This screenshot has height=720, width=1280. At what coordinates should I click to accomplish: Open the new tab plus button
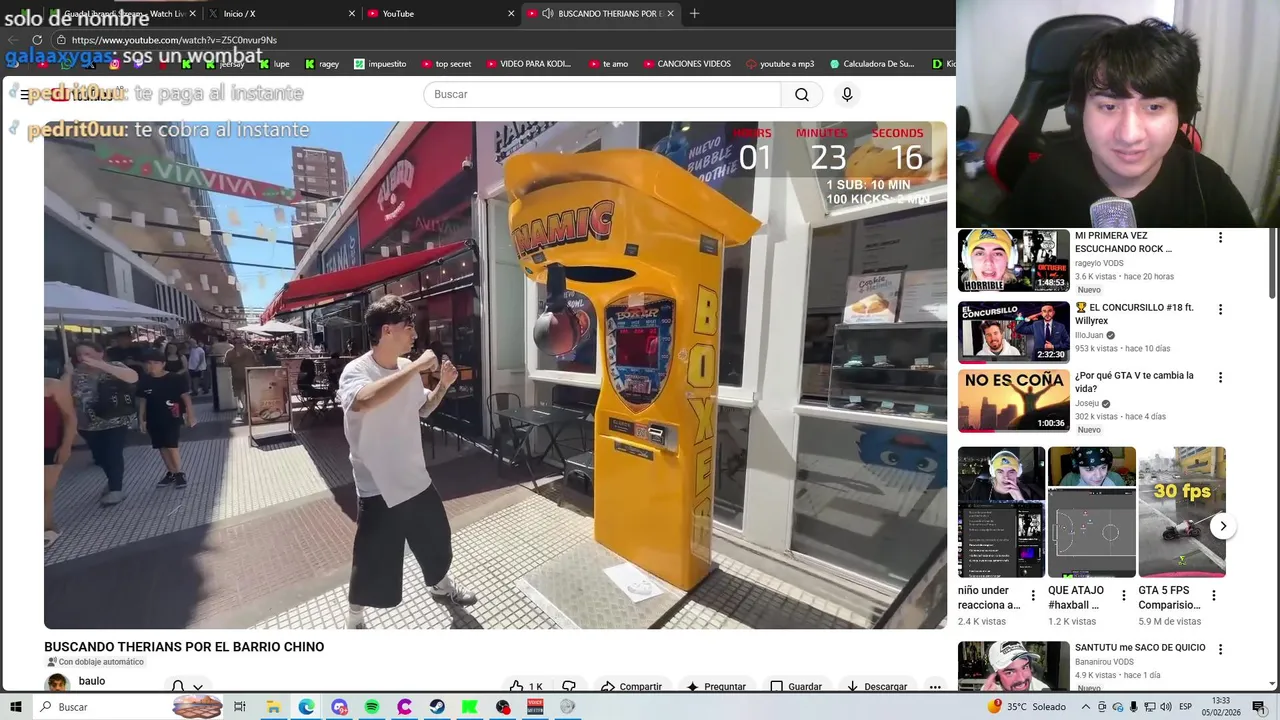(694, 13)
